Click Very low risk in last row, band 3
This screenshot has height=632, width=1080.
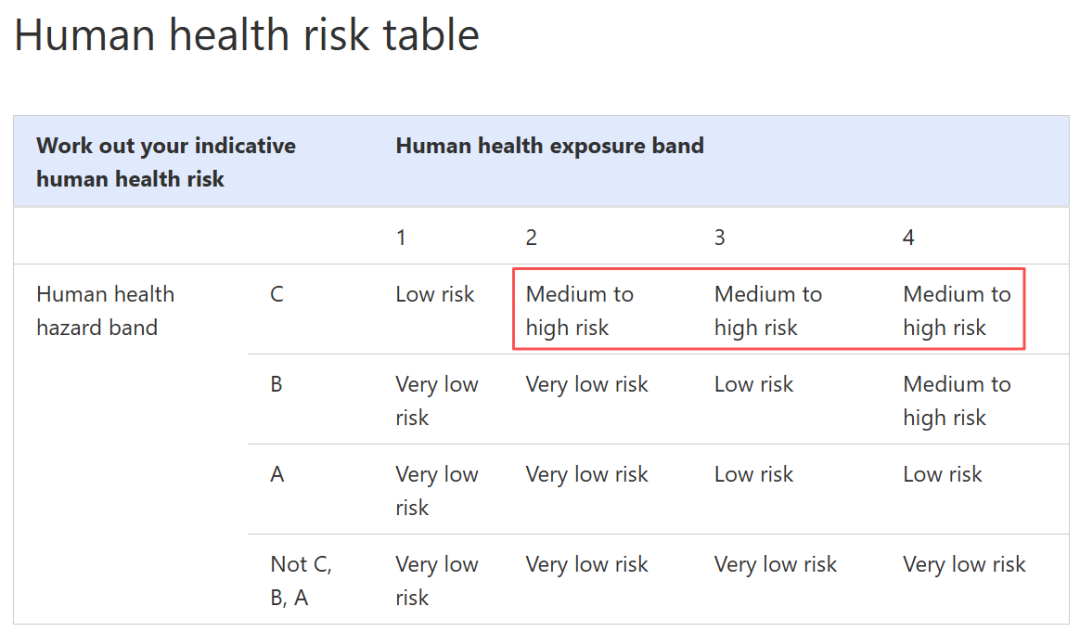[x=776, y=565]
